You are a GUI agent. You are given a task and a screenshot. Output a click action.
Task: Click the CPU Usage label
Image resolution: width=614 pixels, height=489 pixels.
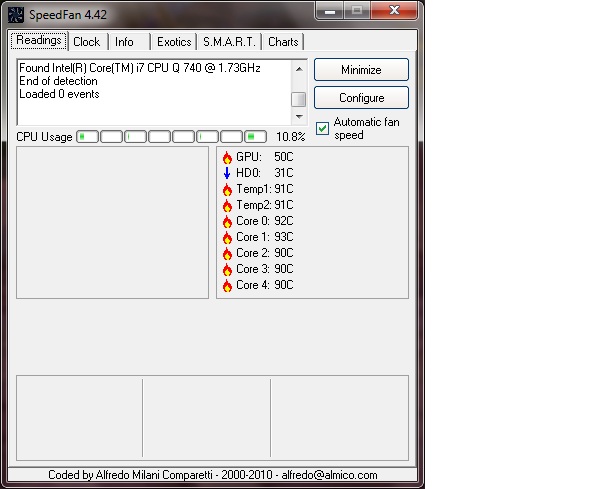coord(44,137)
